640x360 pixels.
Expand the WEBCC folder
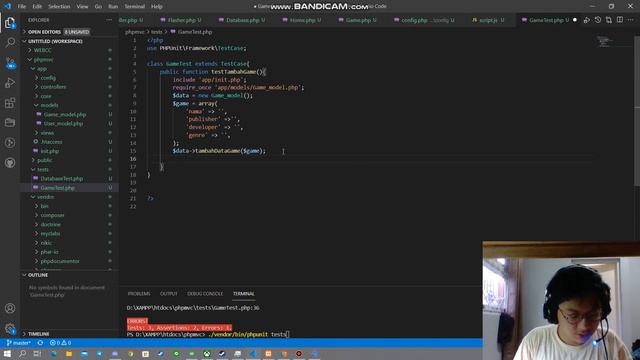coord(70,50)
